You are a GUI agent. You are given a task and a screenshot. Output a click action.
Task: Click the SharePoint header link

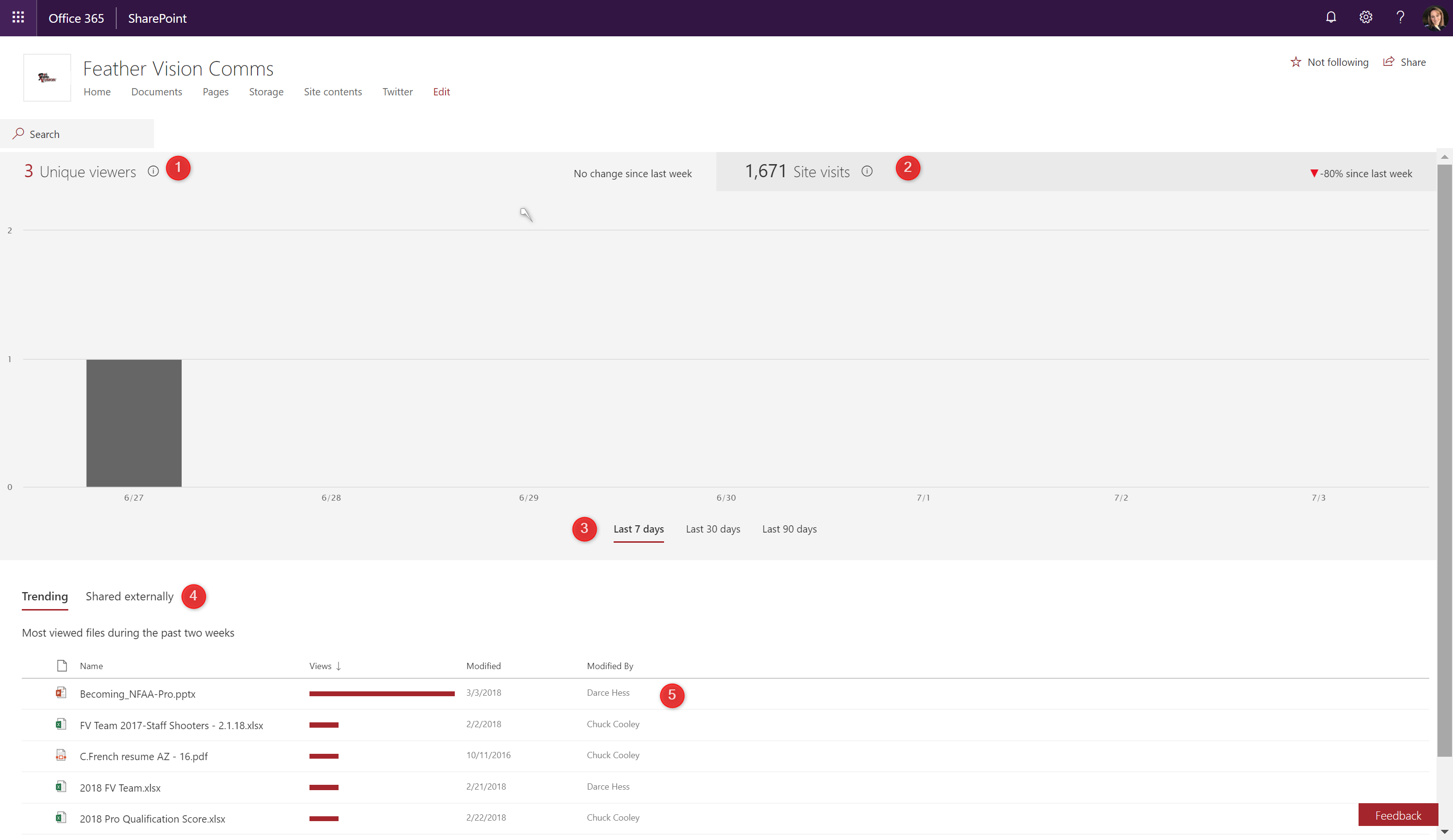pos(157,18)
